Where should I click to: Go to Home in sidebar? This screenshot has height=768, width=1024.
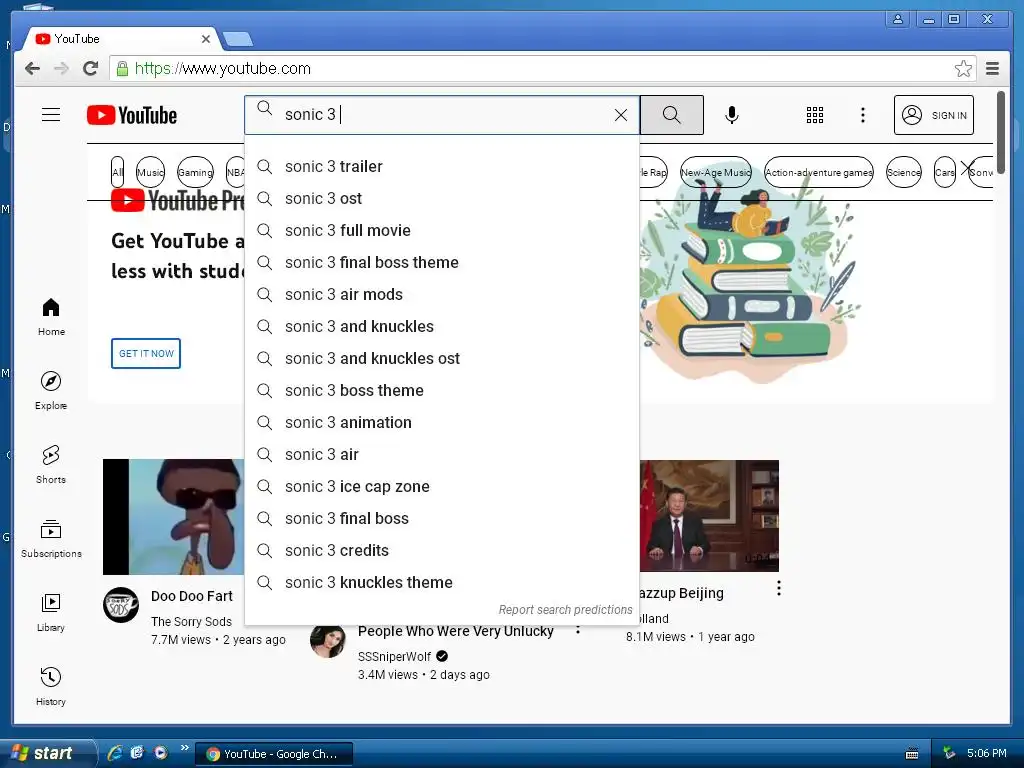tap(51, 317)
